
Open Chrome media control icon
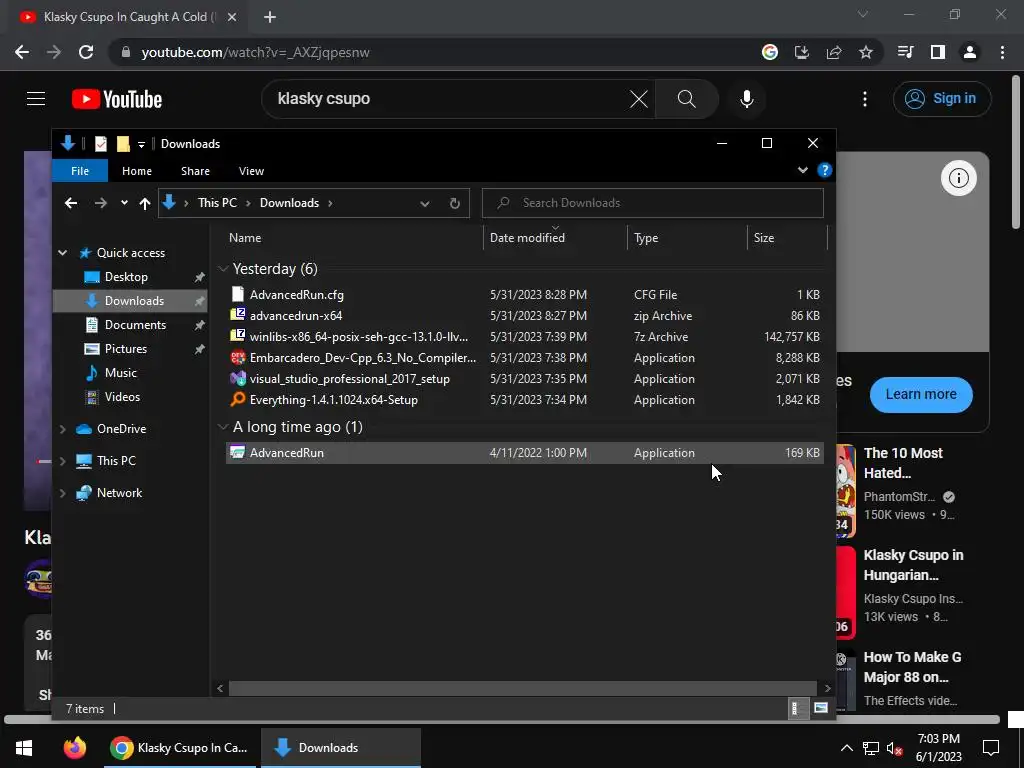tap(906, 52)
